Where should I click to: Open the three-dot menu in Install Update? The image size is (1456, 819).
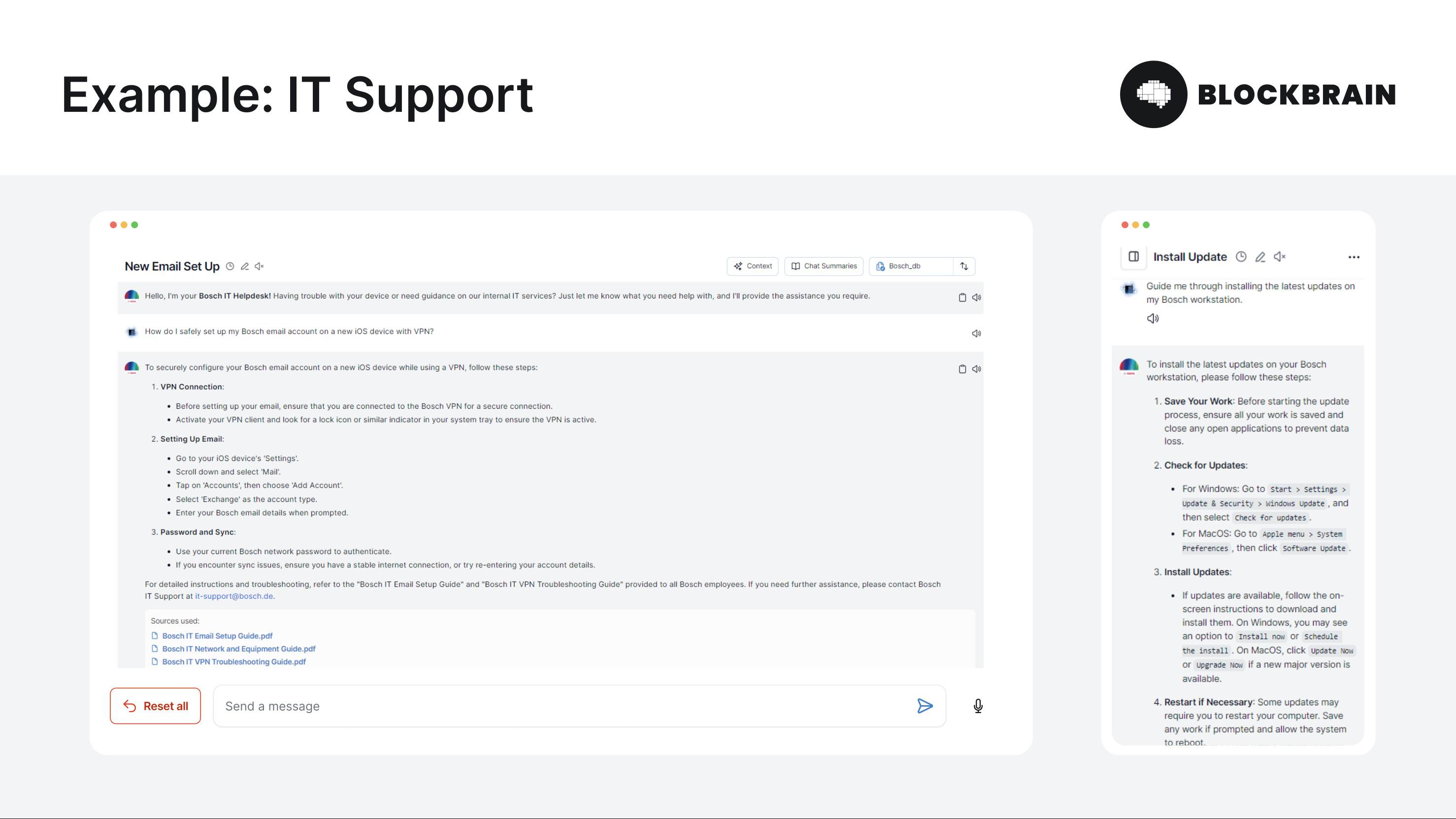pos(1354,257)
